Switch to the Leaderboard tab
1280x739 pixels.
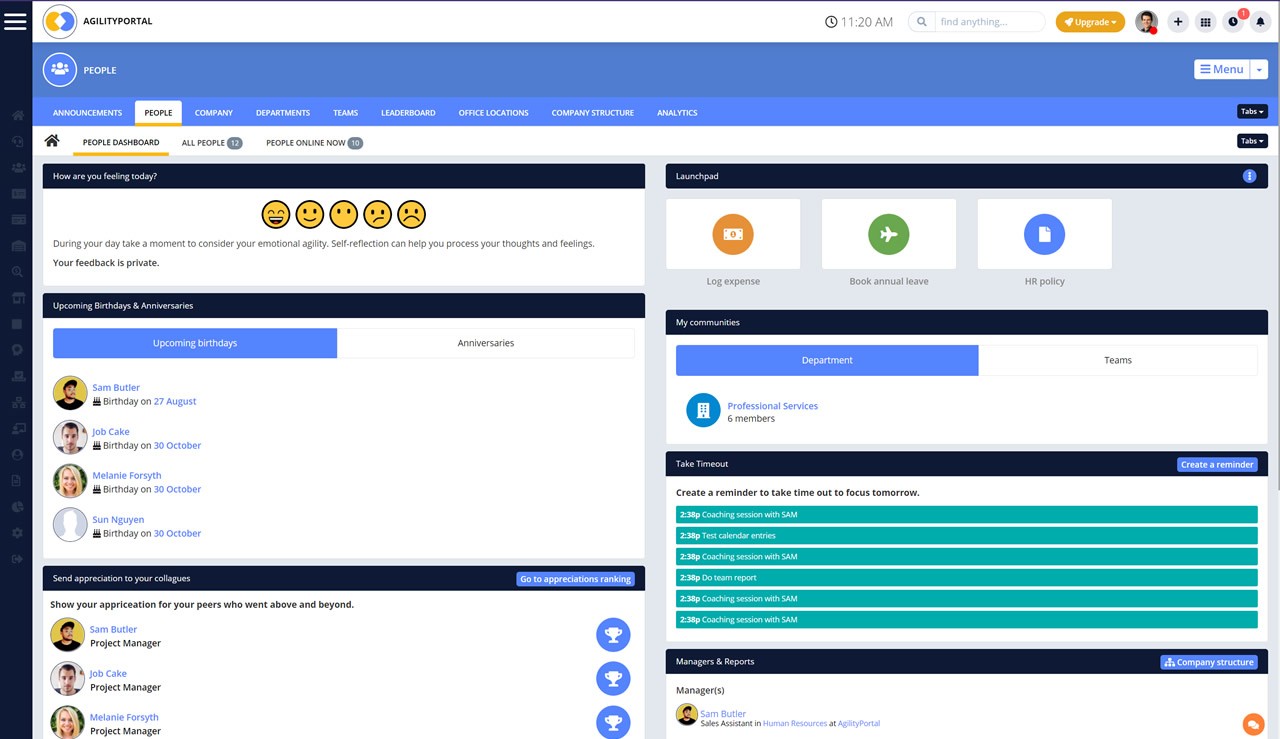coord(408,113)
